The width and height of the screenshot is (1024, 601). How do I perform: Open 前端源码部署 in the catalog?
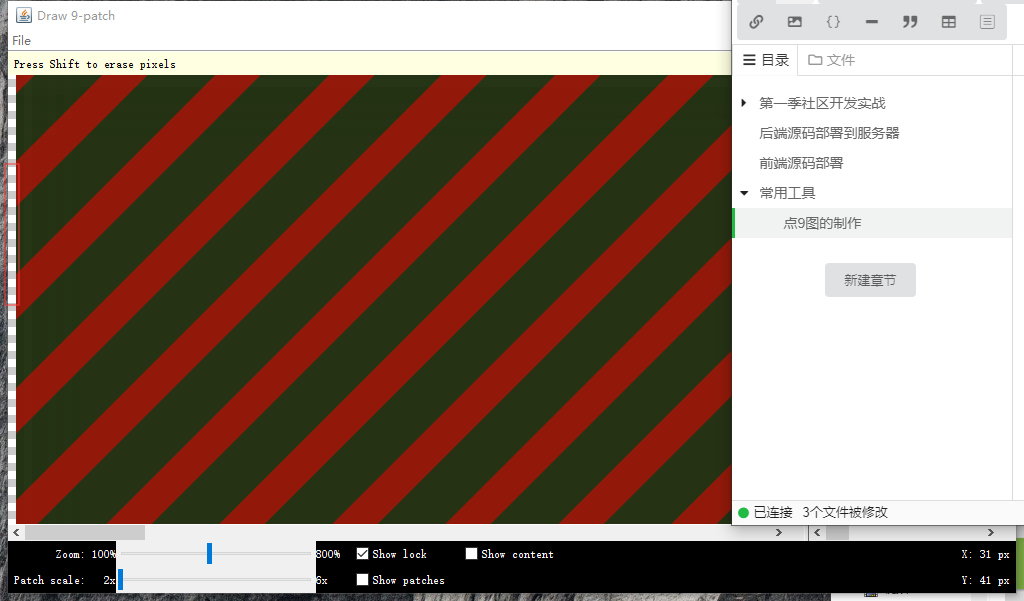(801, 163)
